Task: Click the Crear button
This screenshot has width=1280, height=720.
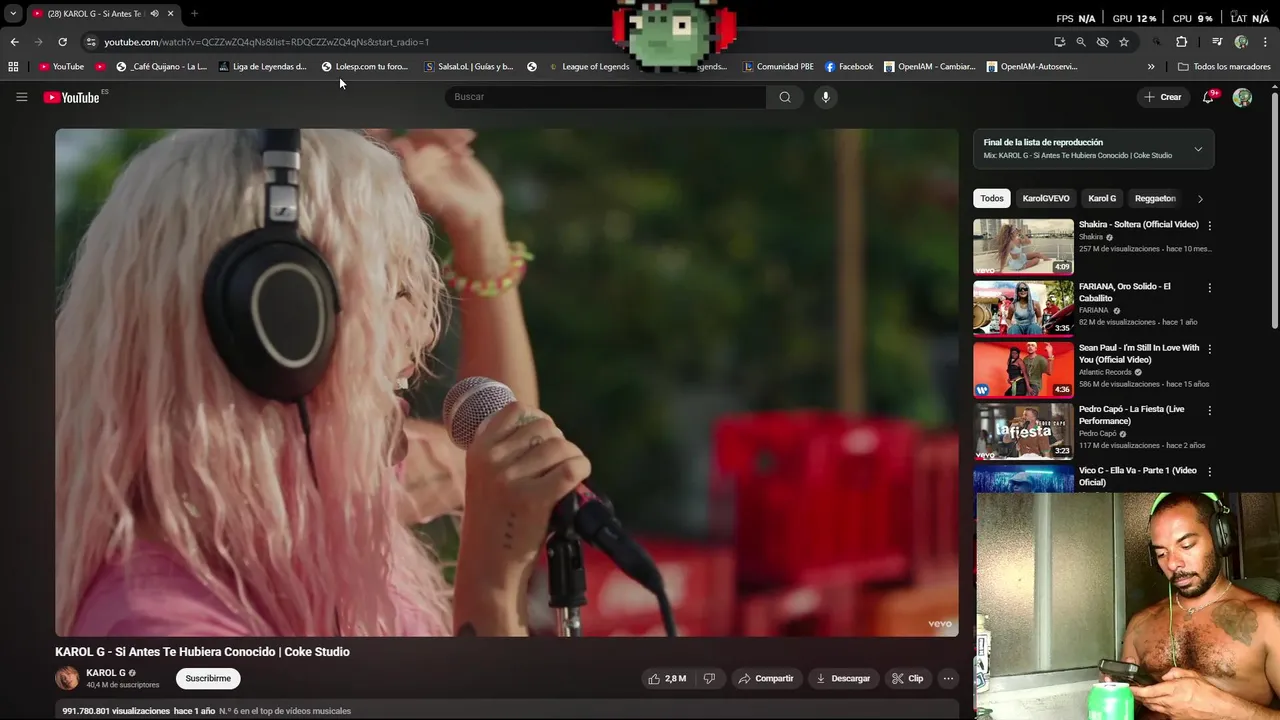Action: [1163, 97]
